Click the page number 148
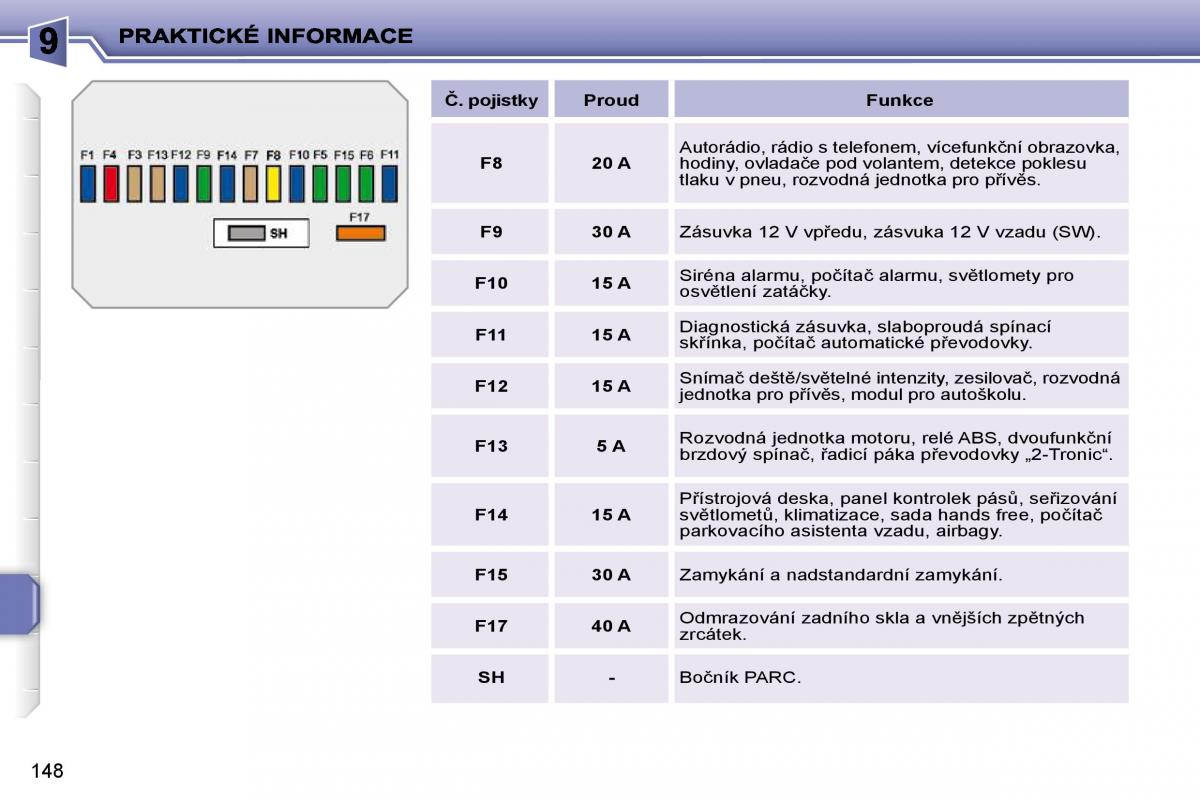 [47, 771]
